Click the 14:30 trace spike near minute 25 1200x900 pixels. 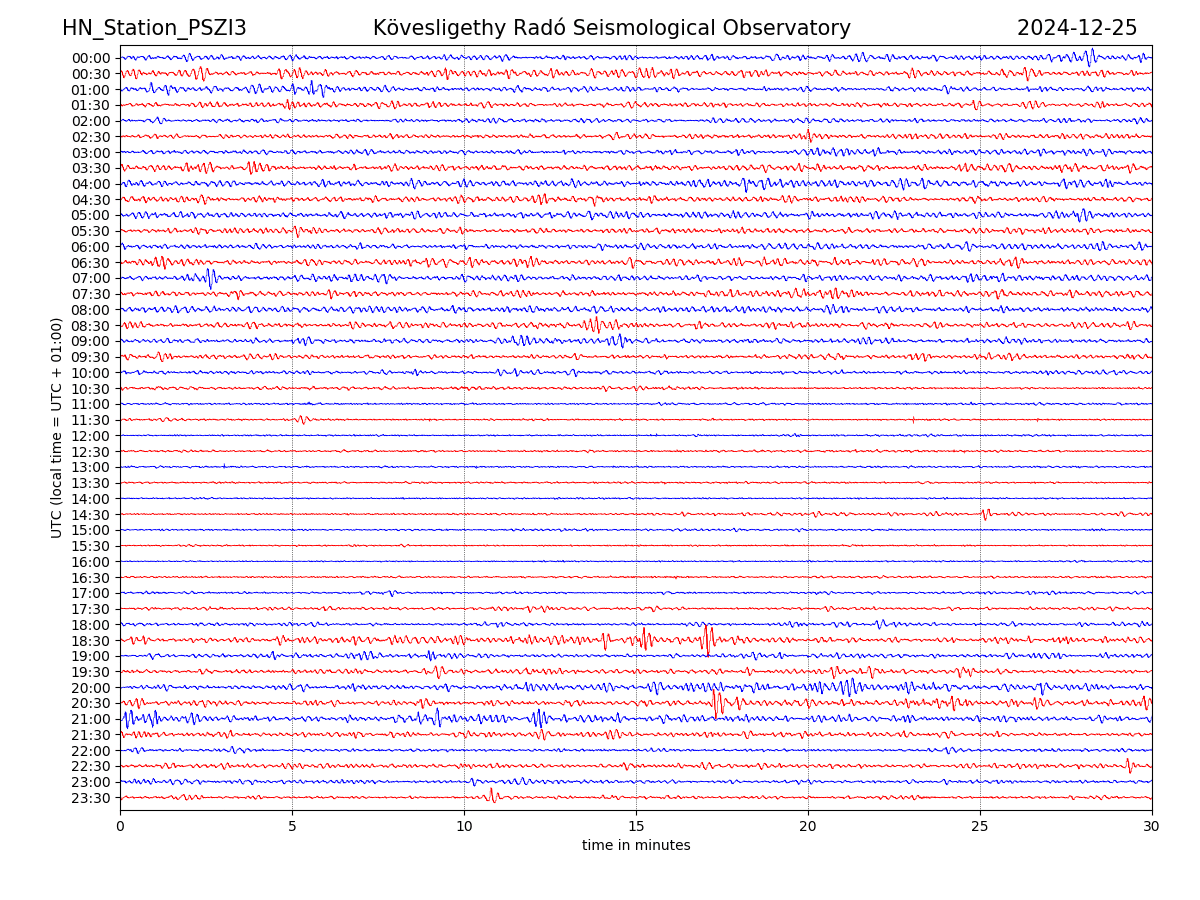[985, 514]
